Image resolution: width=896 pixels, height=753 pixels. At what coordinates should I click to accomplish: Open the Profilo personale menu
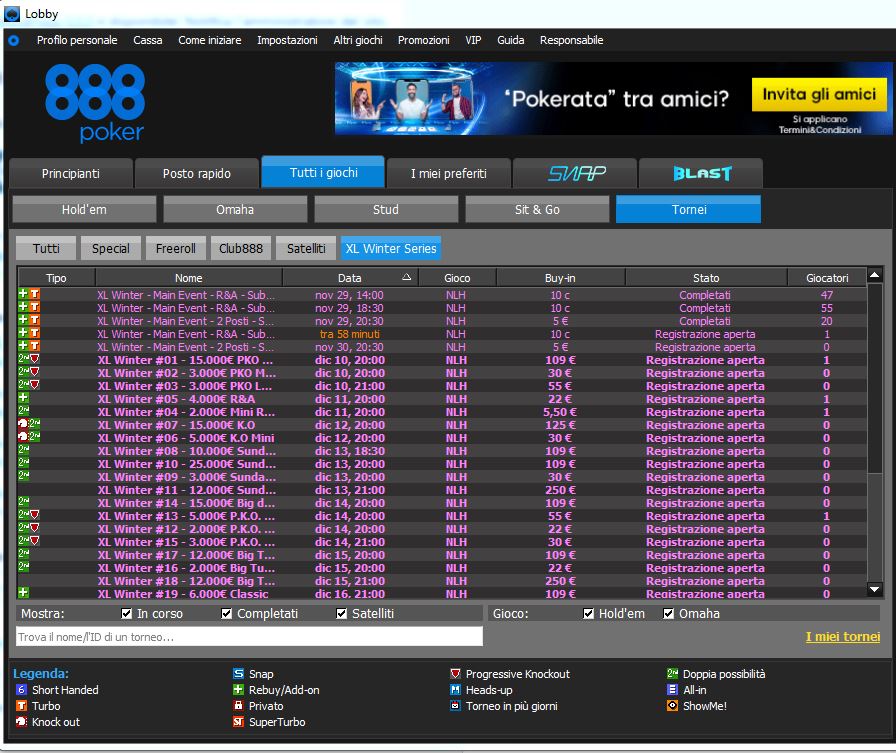77,41
